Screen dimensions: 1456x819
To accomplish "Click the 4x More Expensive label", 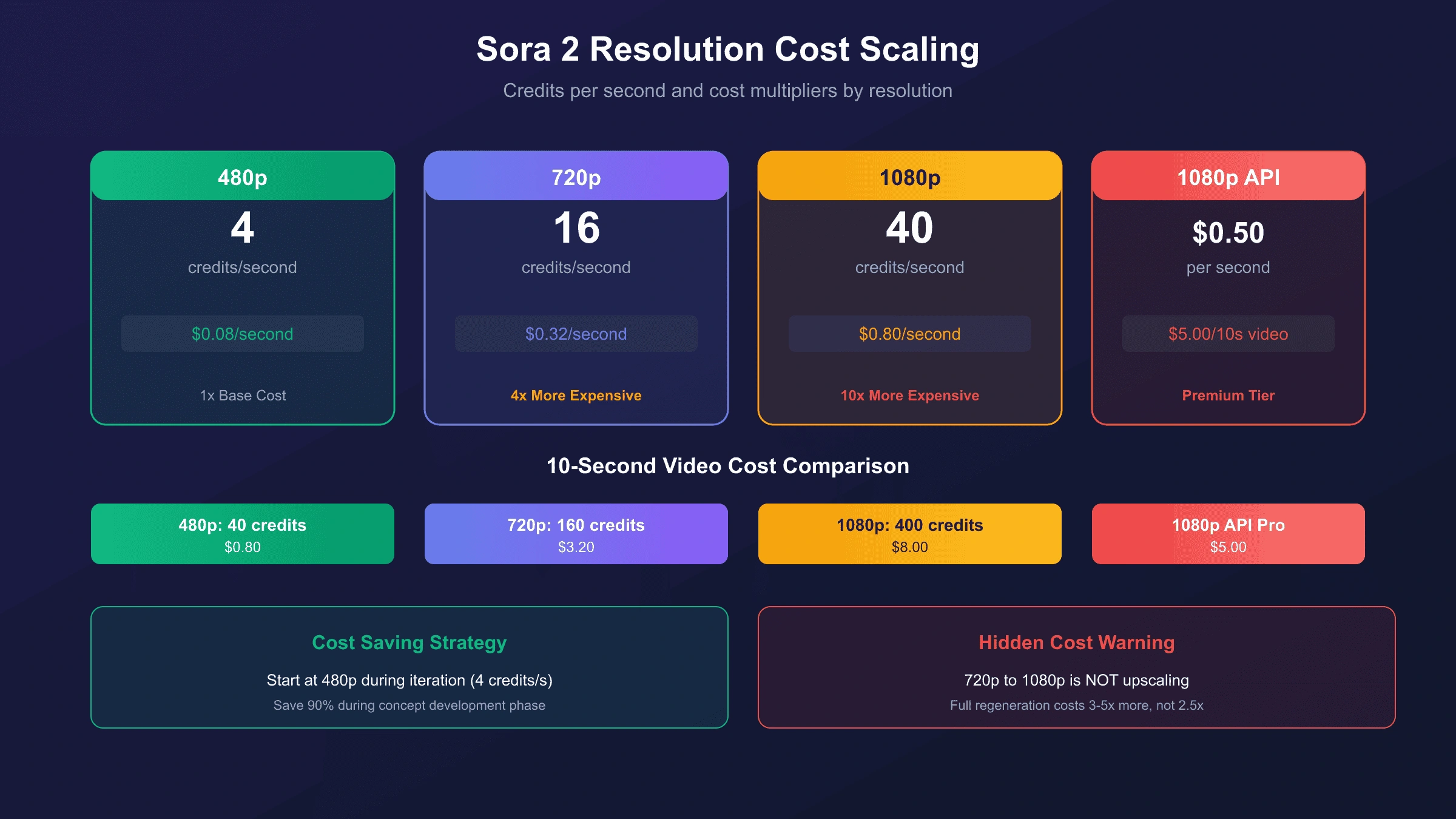I will [576, 396].
